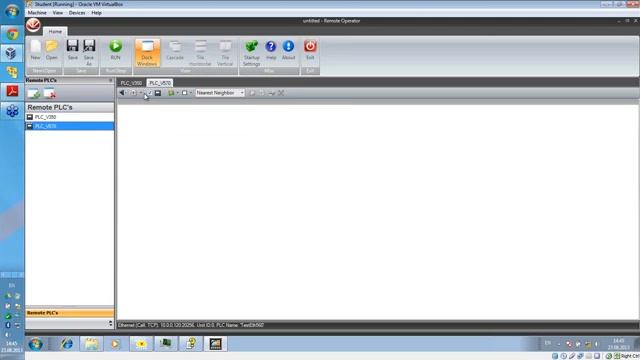
Task: Launch Internet Explorer from the guest taskbar
Action: [67, 344]
